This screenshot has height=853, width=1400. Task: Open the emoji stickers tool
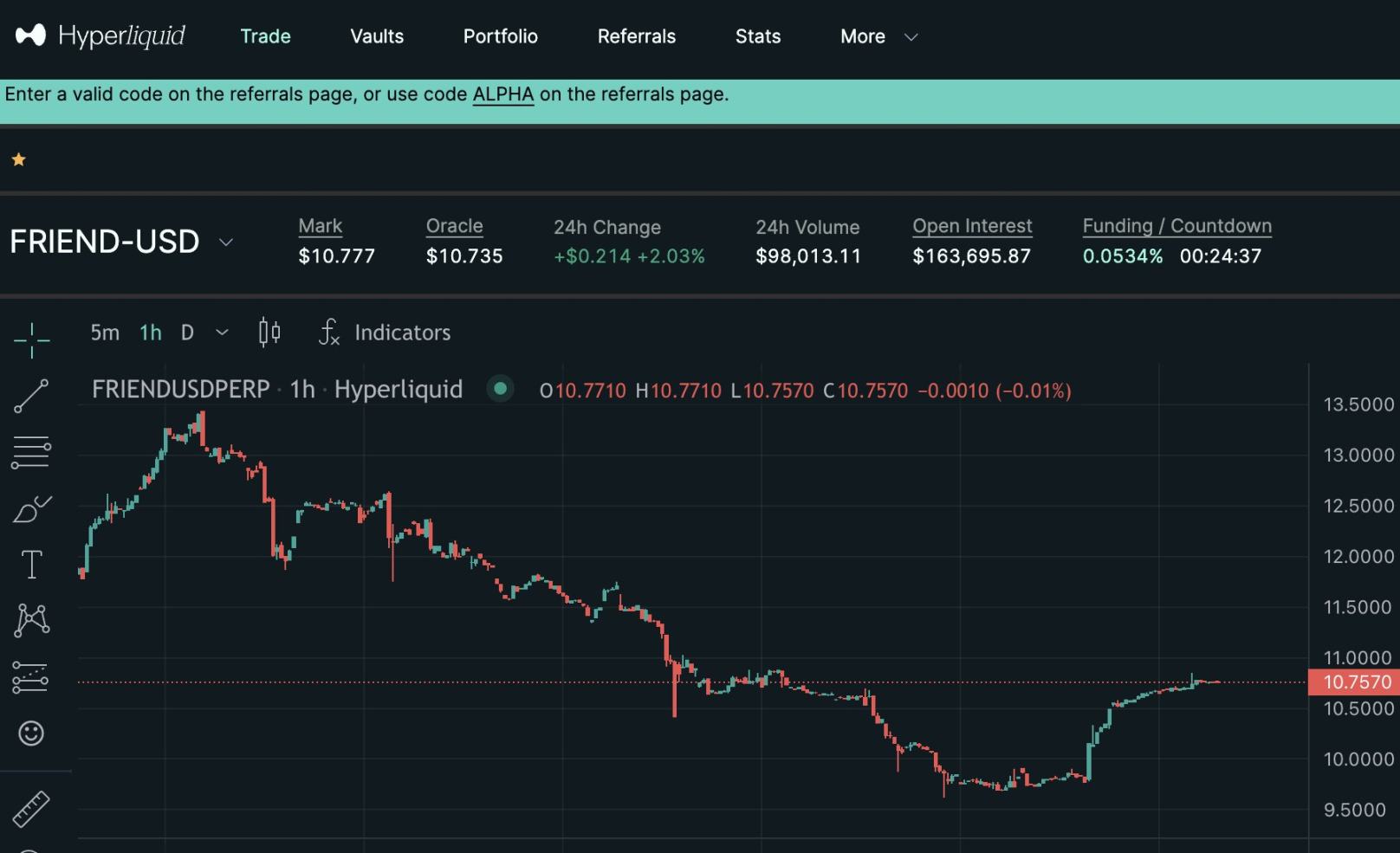[x=32, y=733]
